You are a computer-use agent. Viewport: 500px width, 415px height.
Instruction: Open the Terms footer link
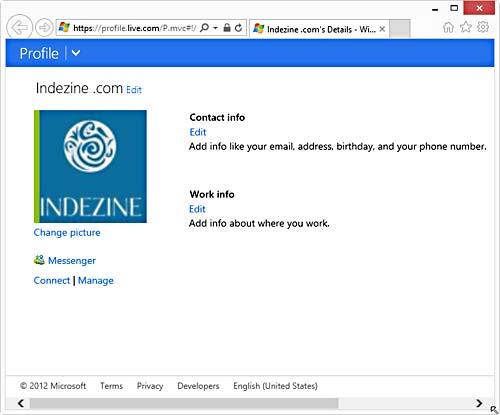(112, 386)
